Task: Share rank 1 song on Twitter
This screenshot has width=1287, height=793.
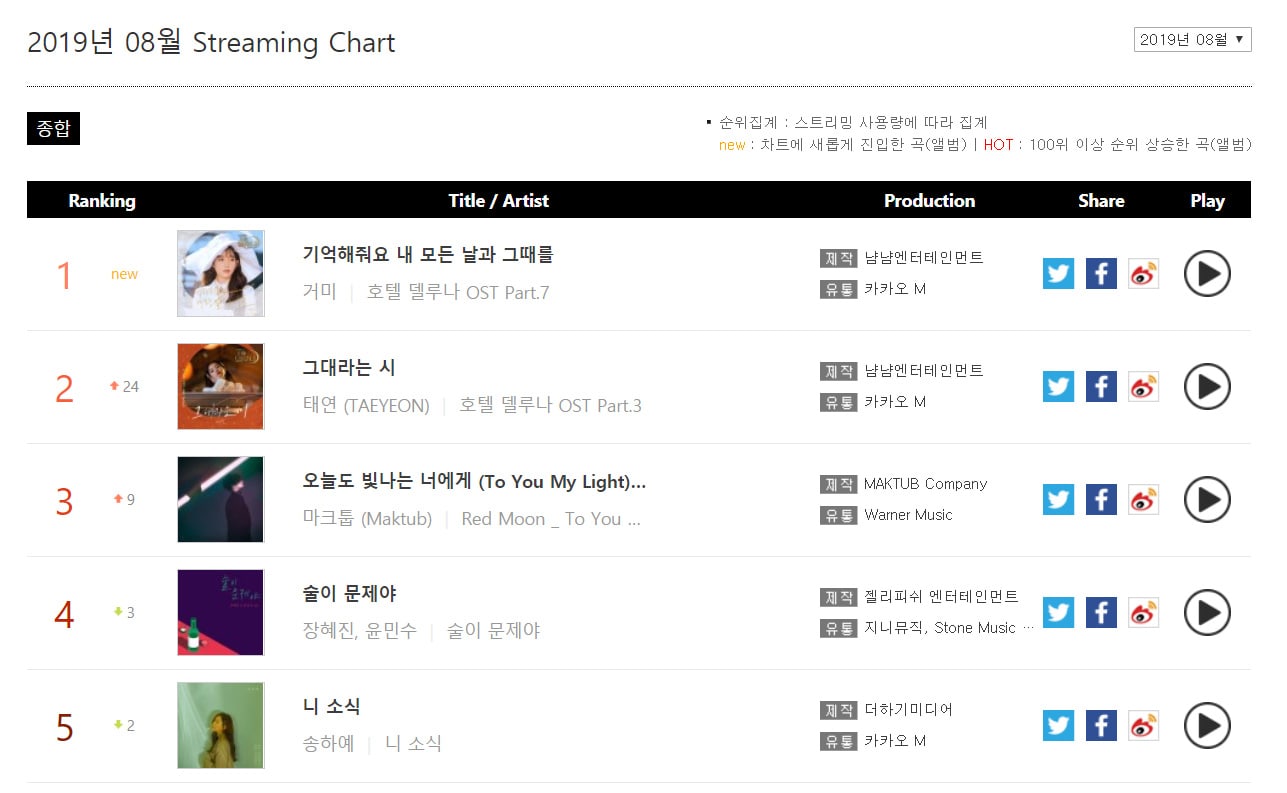Action: (x=1058, y=273)
